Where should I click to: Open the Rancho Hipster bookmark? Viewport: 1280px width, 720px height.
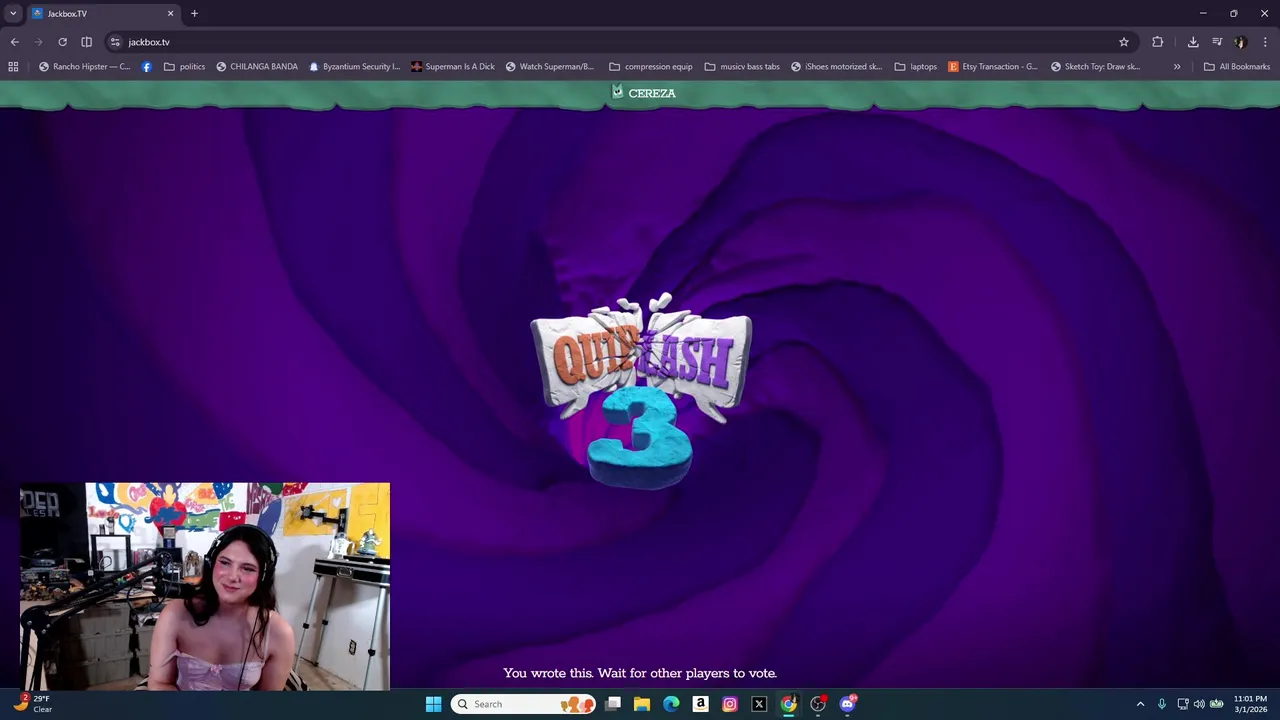pos(84,67)
